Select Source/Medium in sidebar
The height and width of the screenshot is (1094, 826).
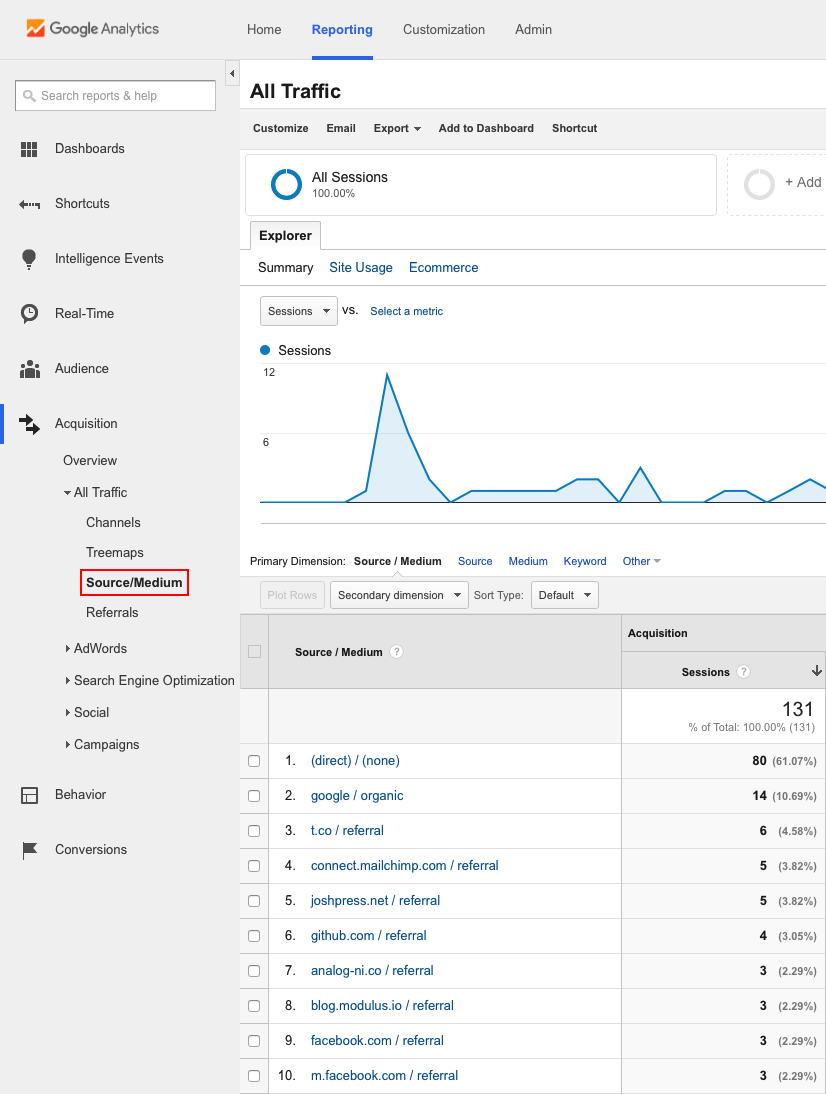(x=134, y=583)
